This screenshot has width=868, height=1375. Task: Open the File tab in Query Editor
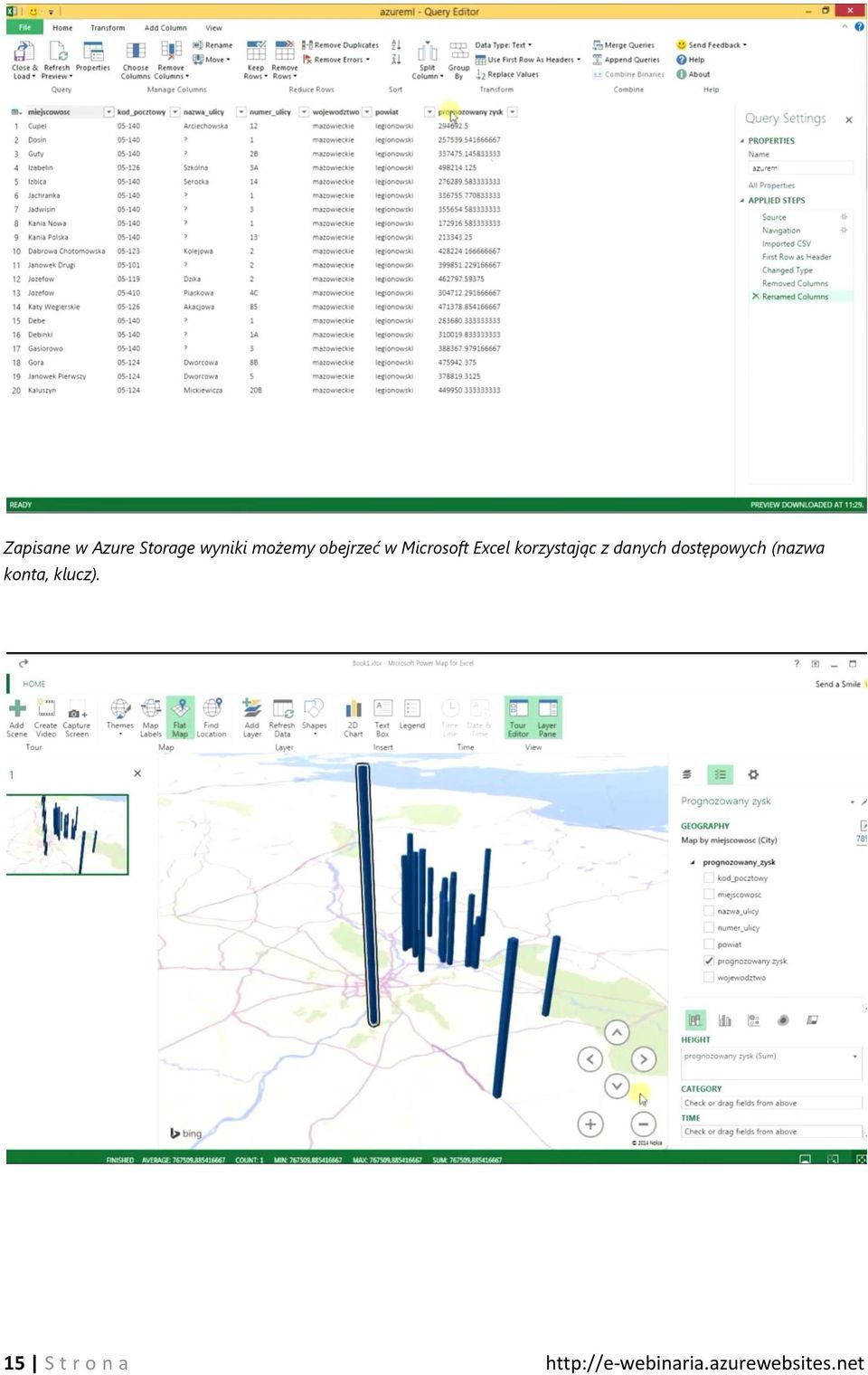tap(25, 27)
